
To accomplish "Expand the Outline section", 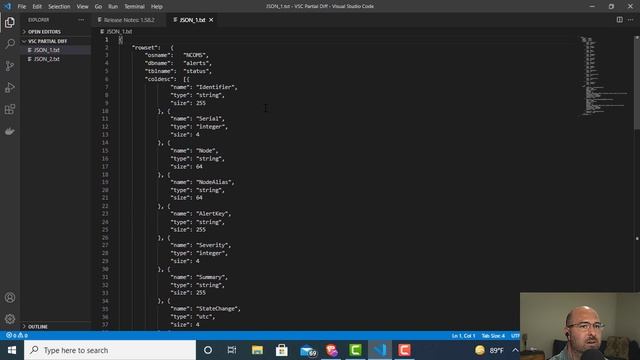I will click(x=38, y=327).
